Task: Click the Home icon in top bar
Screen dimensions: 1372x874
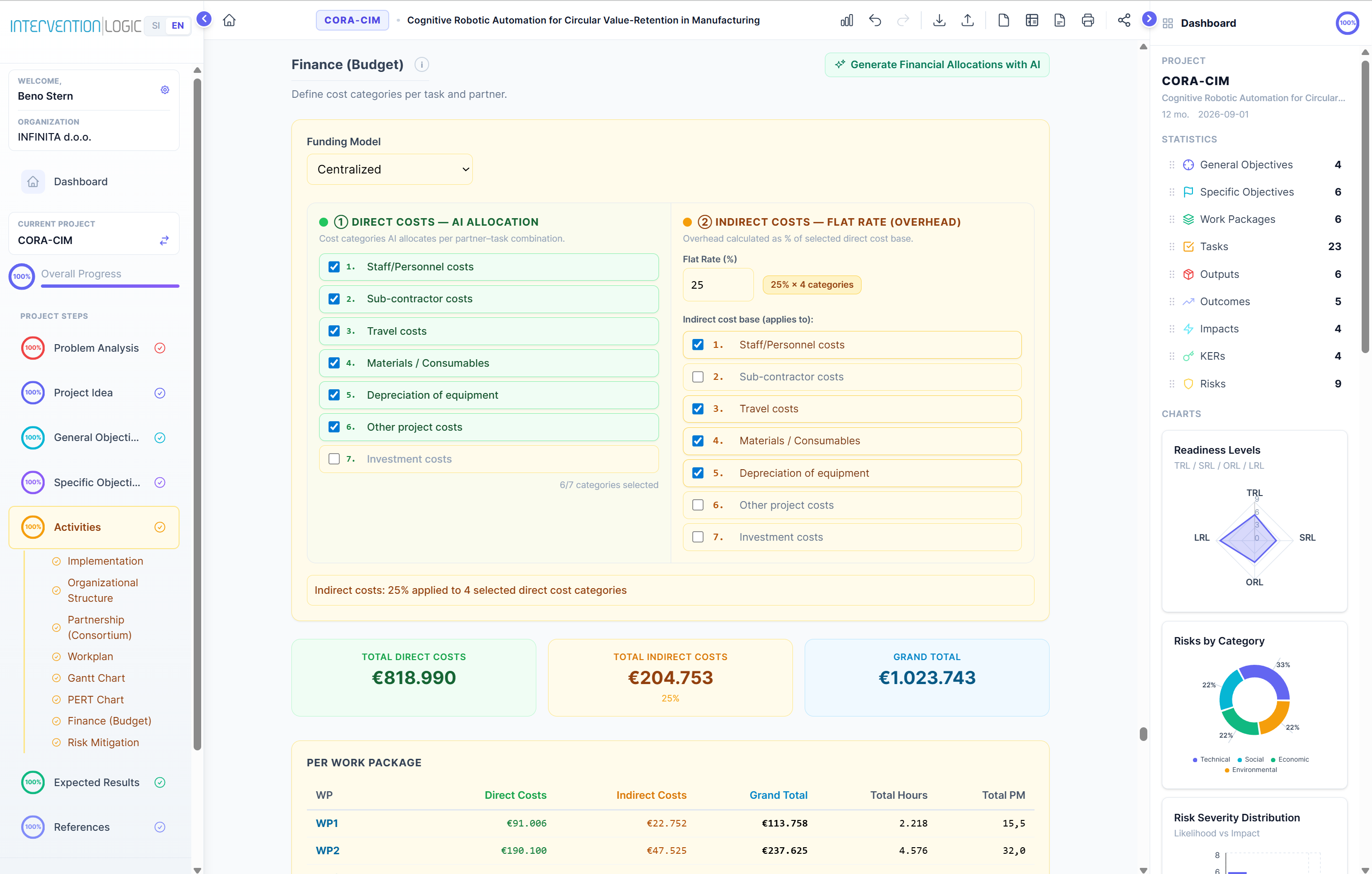Action: point(229,21)
